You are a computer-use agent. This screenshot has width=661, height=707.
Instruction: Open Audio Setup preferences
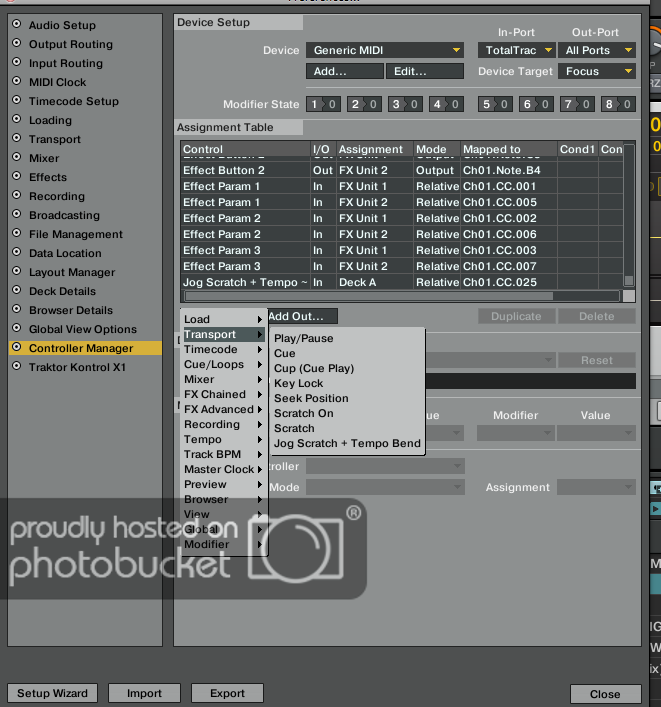tap(62, 25)
